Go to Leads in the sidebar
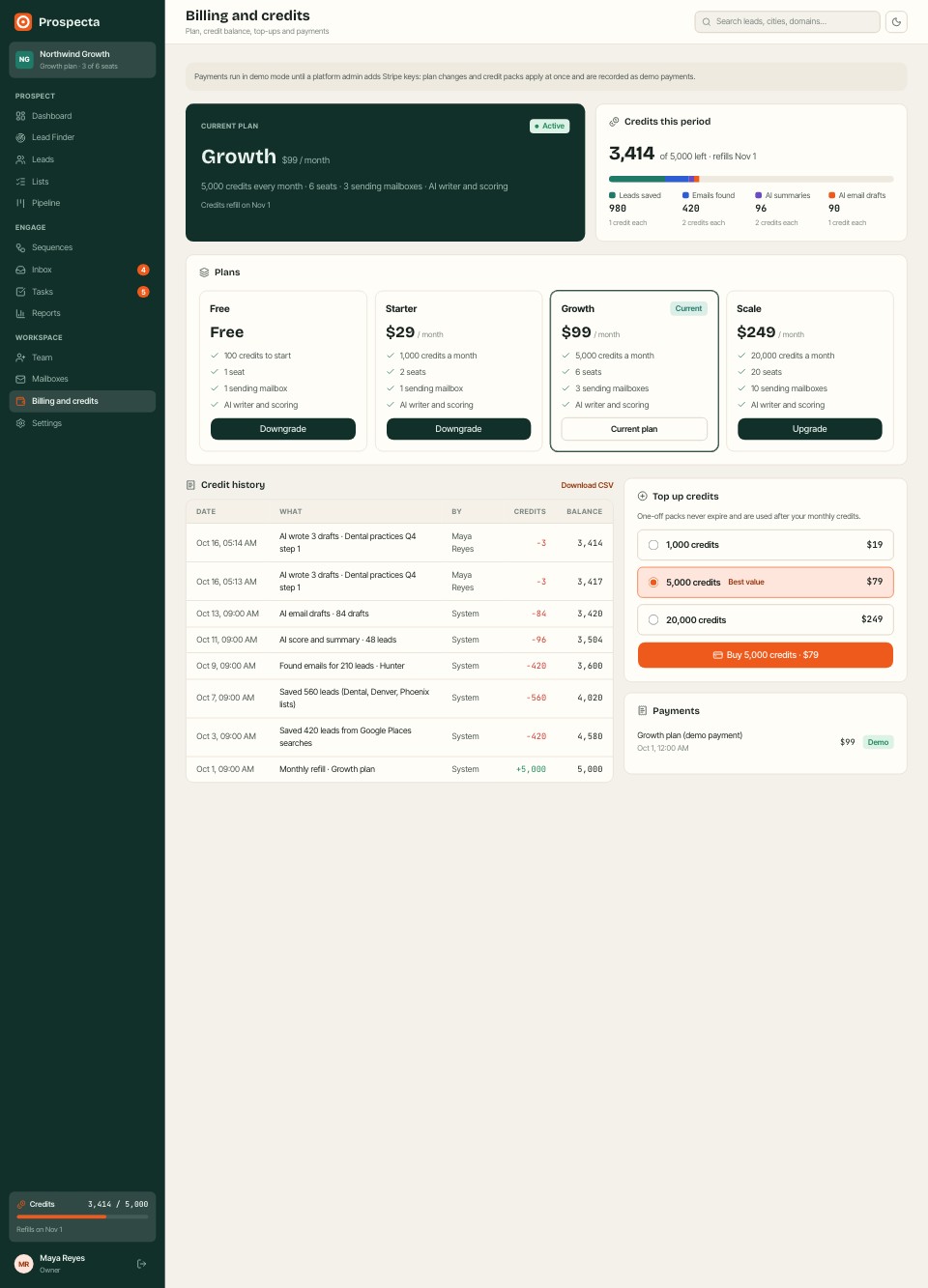 point(82,159)
